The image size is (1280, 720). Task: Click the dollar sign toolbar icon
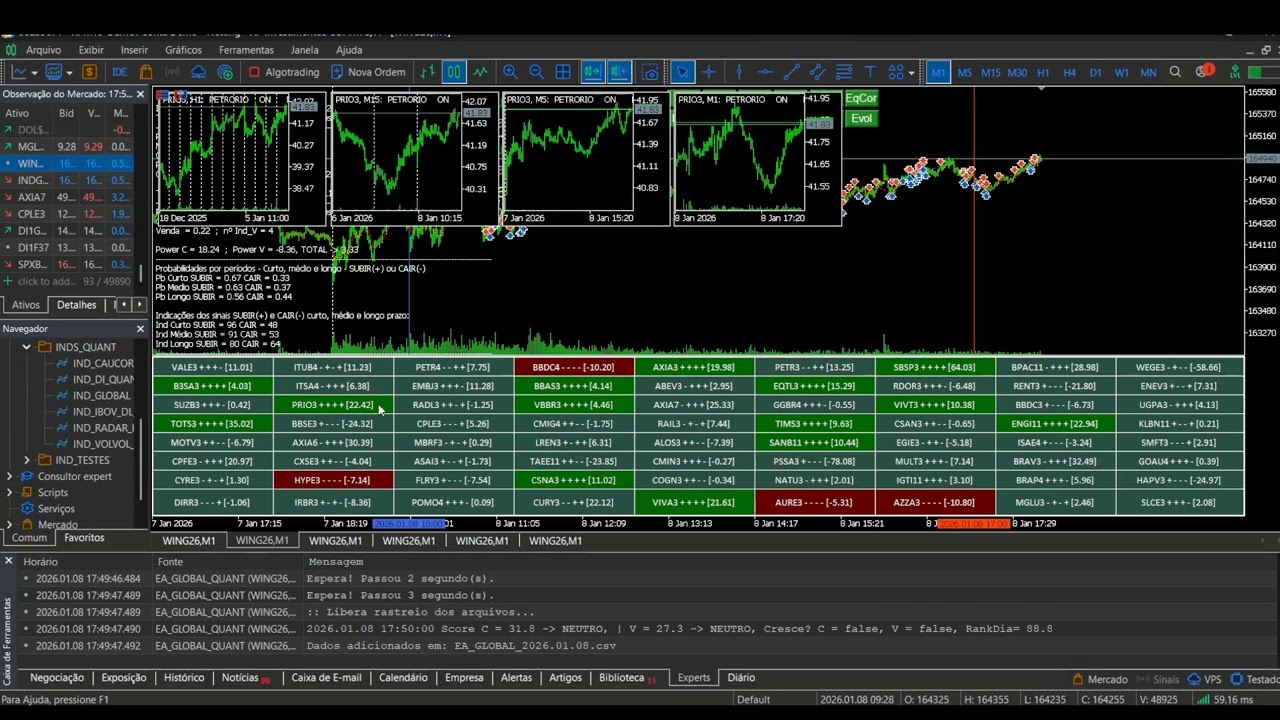[90, 72]
